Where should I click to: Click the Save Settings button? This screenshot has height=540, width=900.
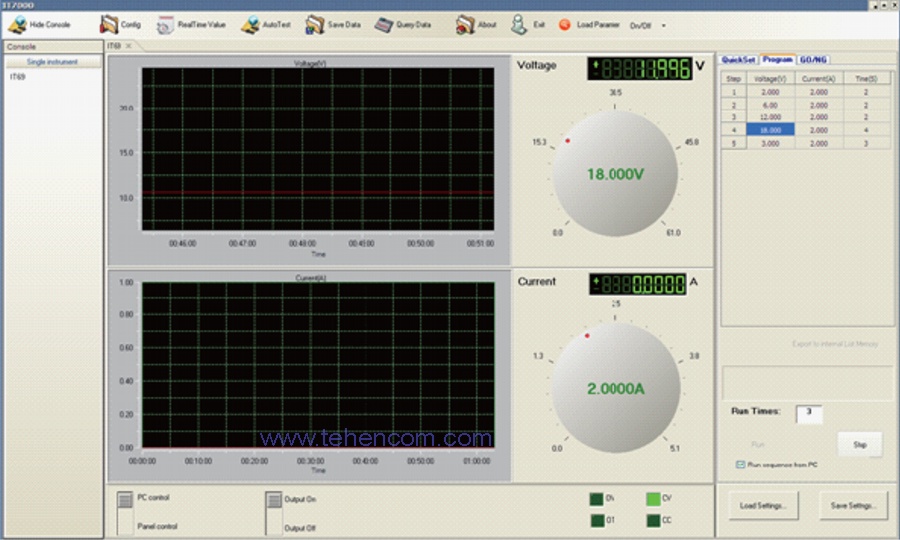click(853, 506)
